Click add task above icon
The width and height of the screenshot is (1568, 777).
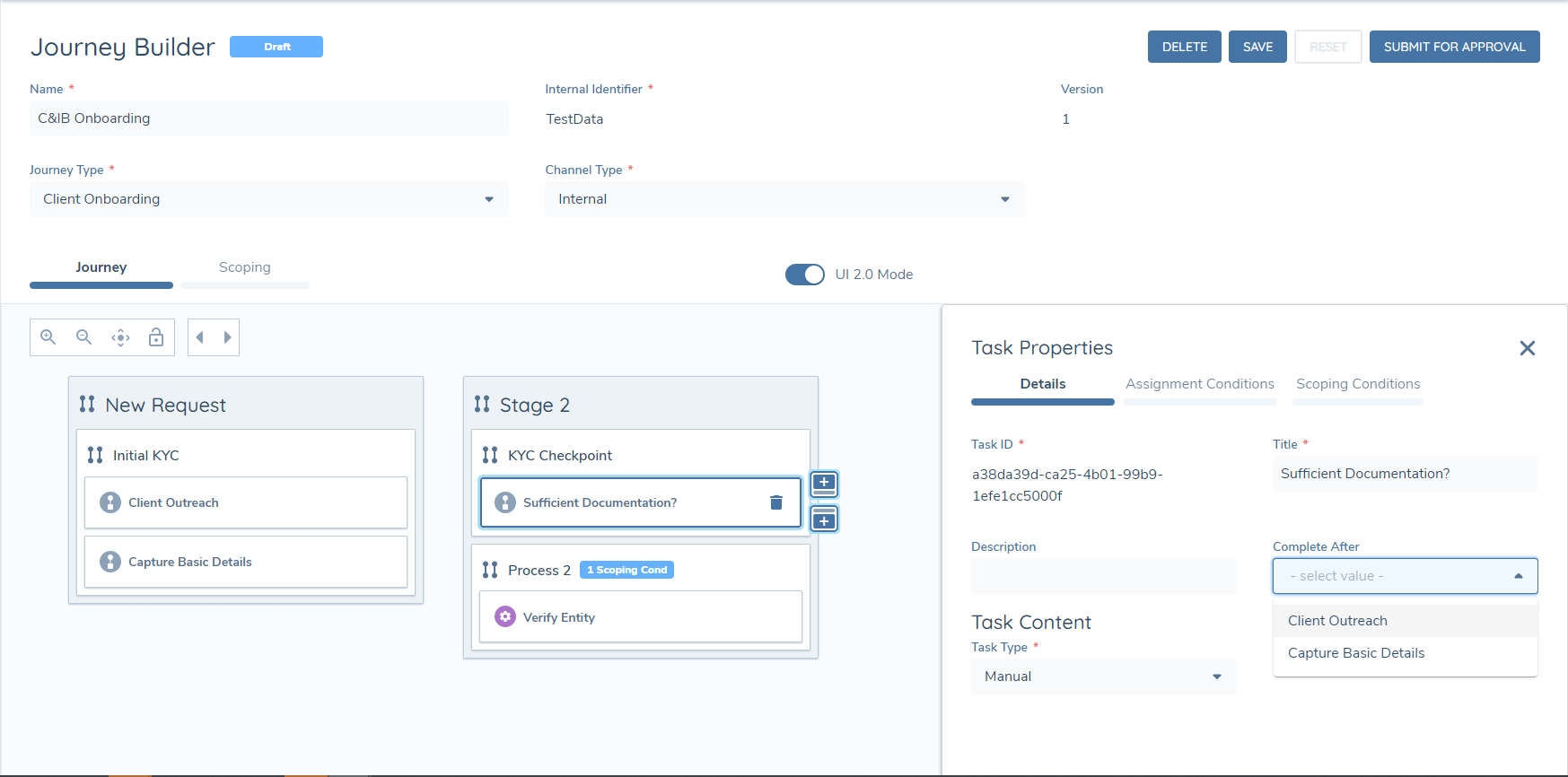(x=824, y=484)
